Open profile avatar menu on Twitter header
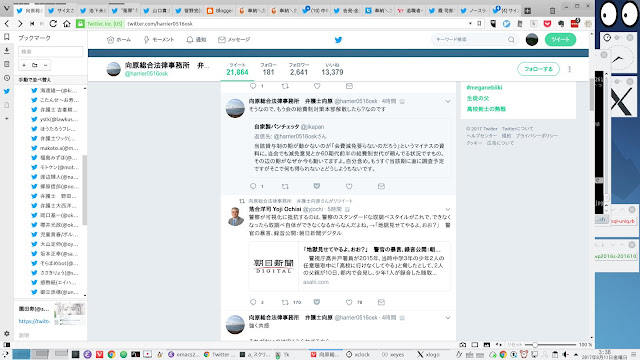This screenshot has height=360, width=640. pos(531,40)
